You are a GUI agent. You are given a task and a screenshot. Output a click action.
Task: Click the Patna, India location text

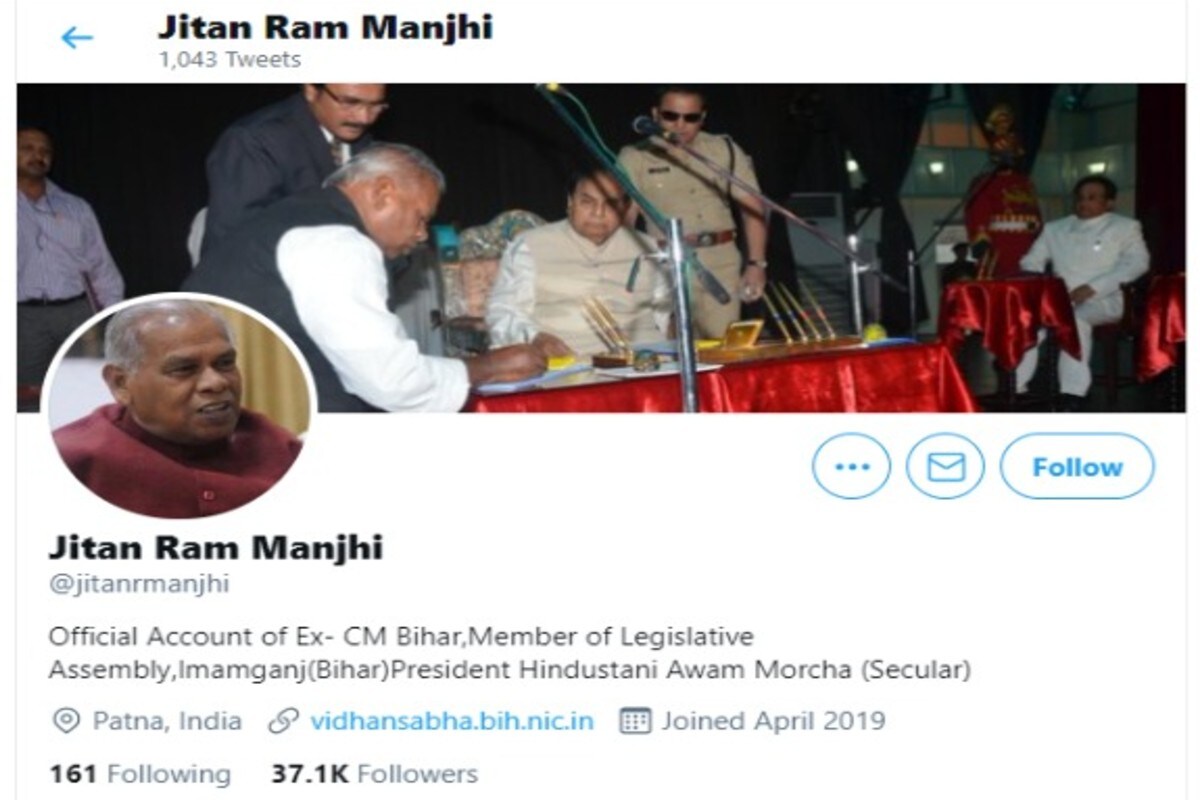point(167,721)
